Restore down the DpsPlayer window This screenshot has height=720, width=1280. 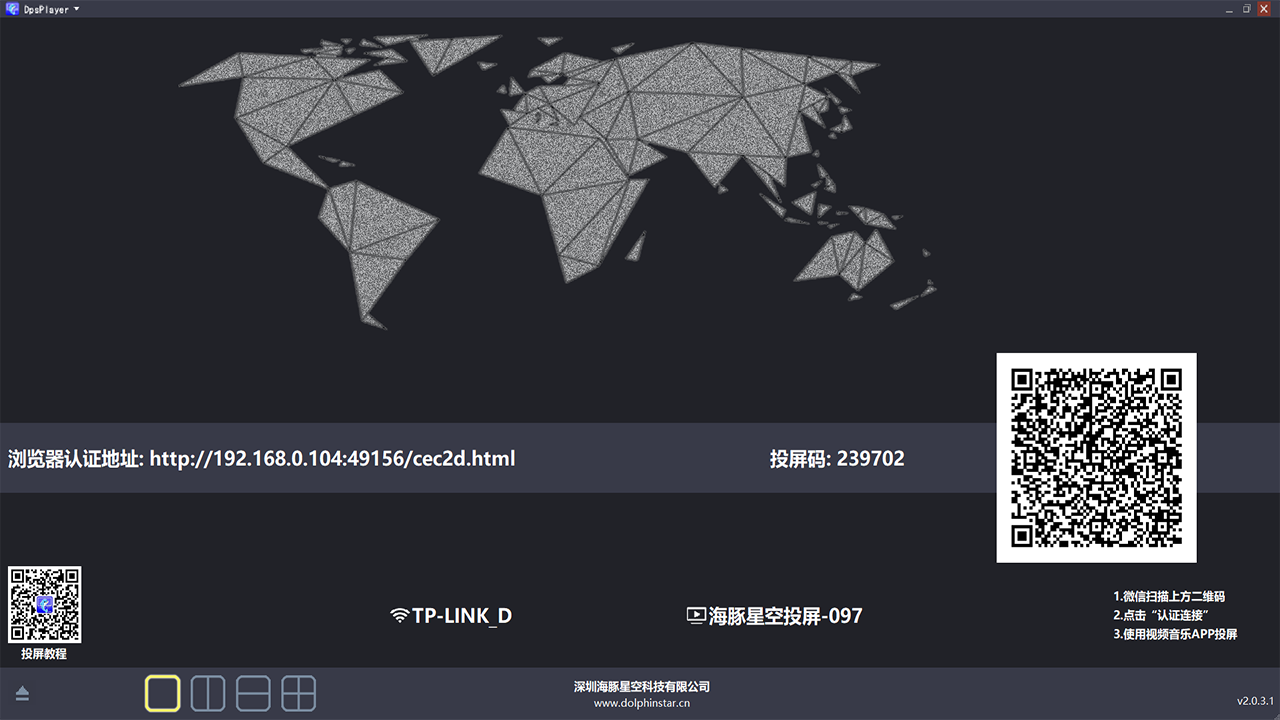pyautogui.click(x=1247, y=9)
